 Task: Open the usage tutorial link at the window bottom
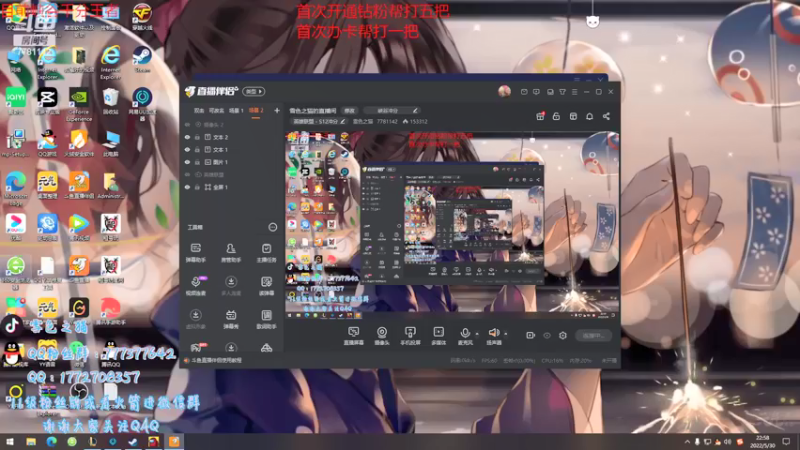click(216, 360)
